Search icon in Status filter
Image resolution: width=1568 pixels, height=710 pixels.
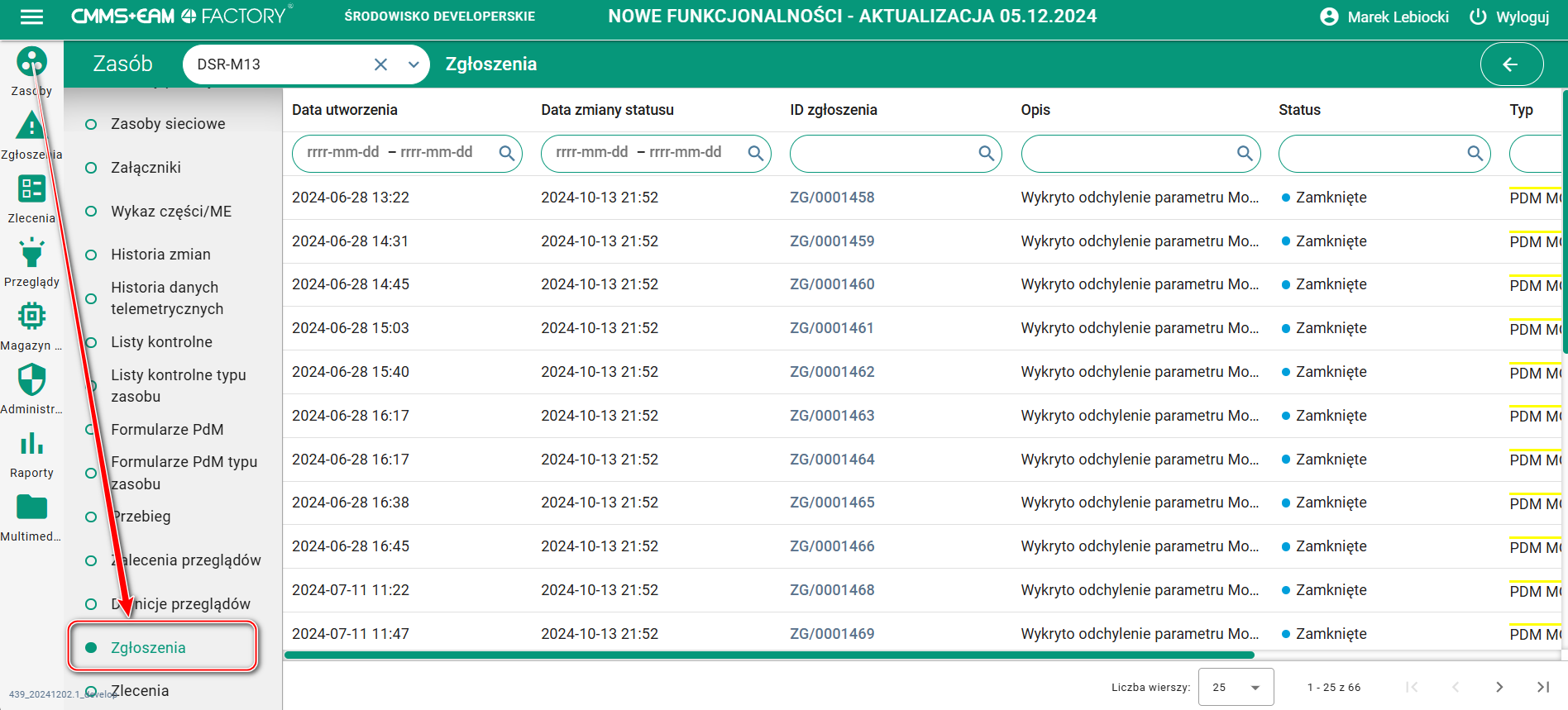pyautogui.click(x=1475, y=153)
